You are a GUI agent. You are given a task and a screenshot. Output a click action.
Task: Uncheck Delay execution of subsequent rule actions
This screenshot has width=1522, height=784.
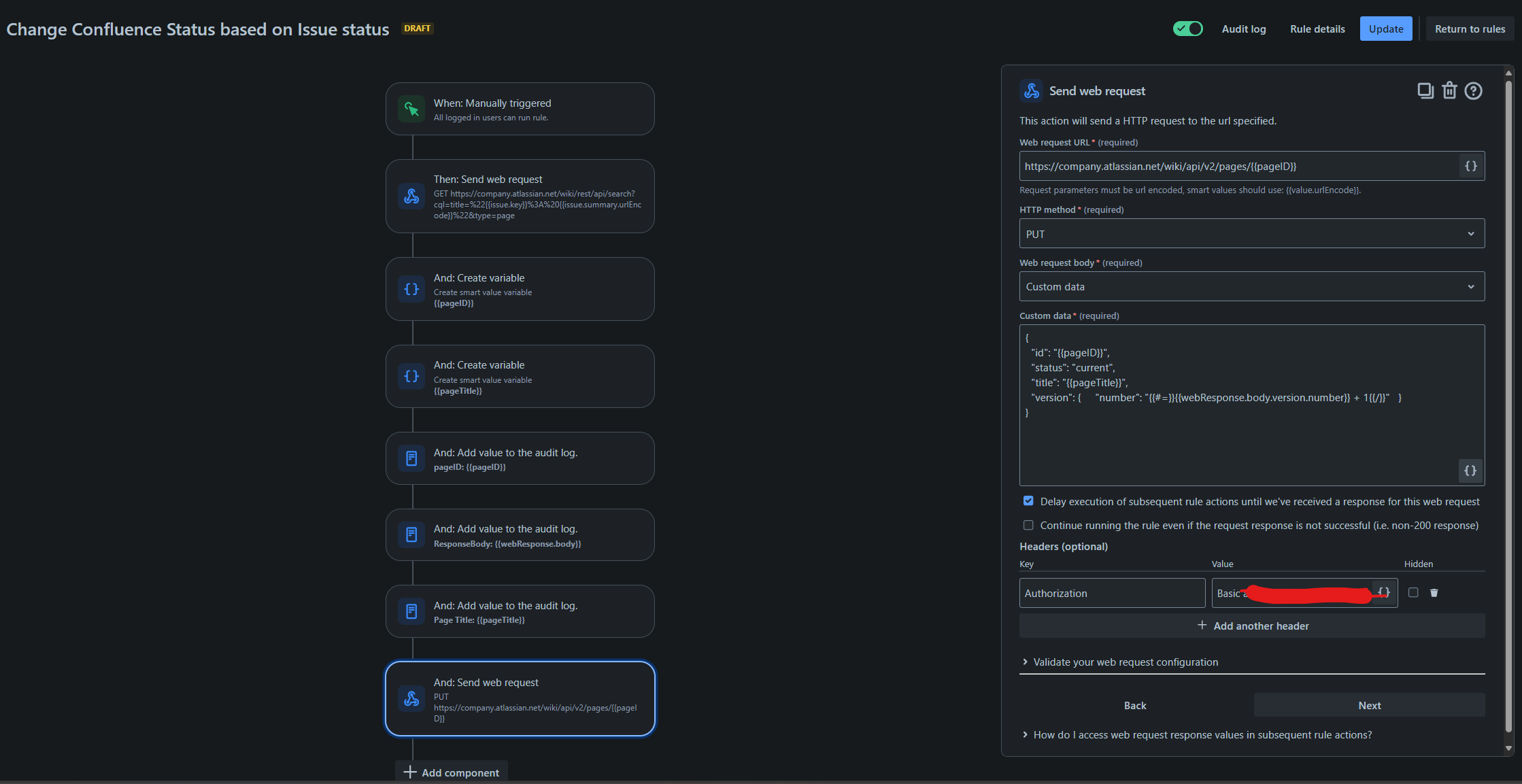(1028, 501)
